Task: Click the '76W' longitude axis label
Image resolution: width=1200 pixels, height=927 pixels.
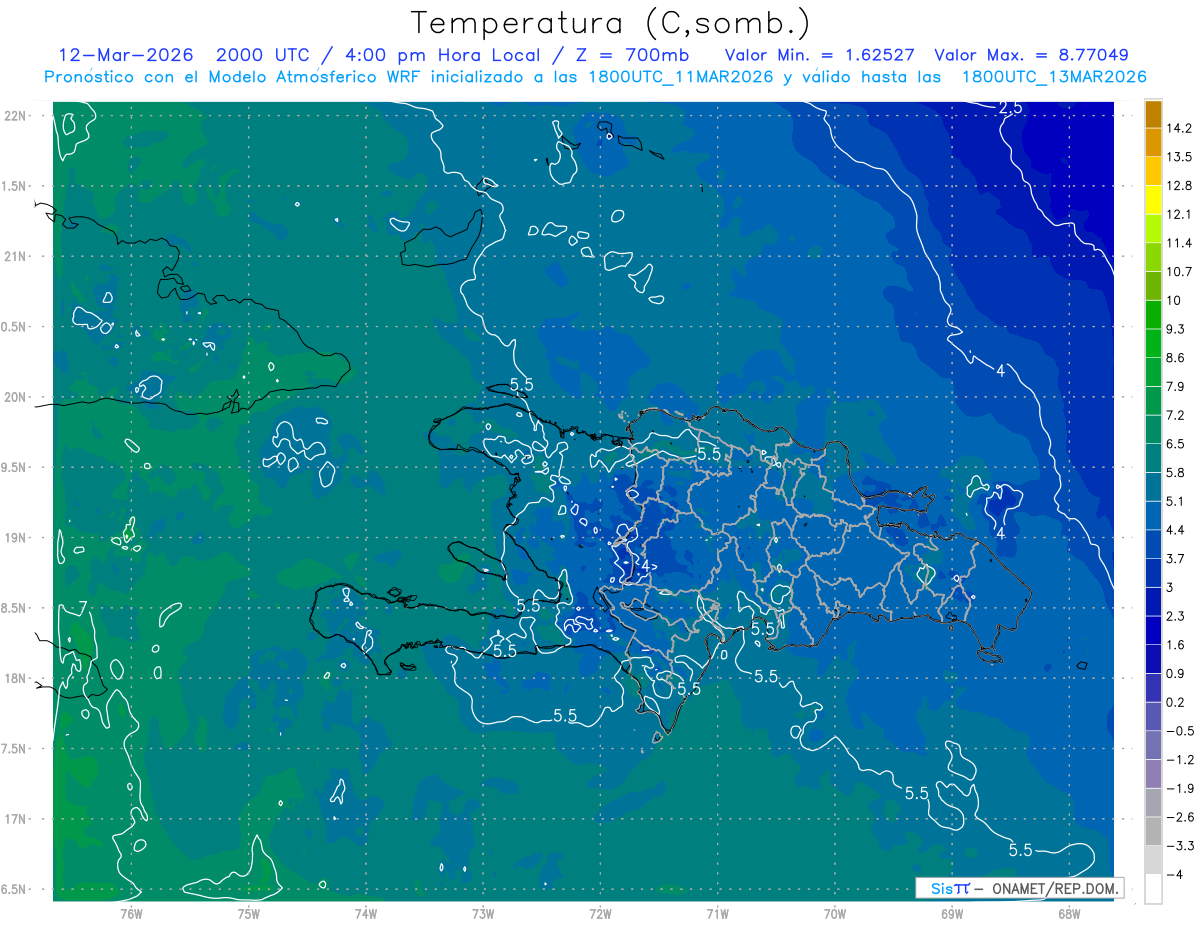Action: pyautogui.click(x=131, y=913)
